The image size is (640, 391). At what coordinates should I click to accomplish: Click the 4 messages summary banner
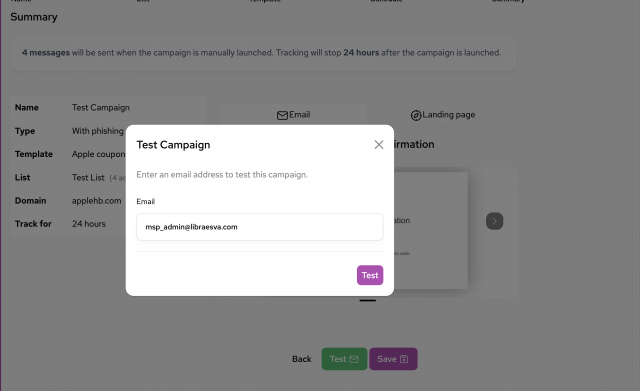pos(264,53)
